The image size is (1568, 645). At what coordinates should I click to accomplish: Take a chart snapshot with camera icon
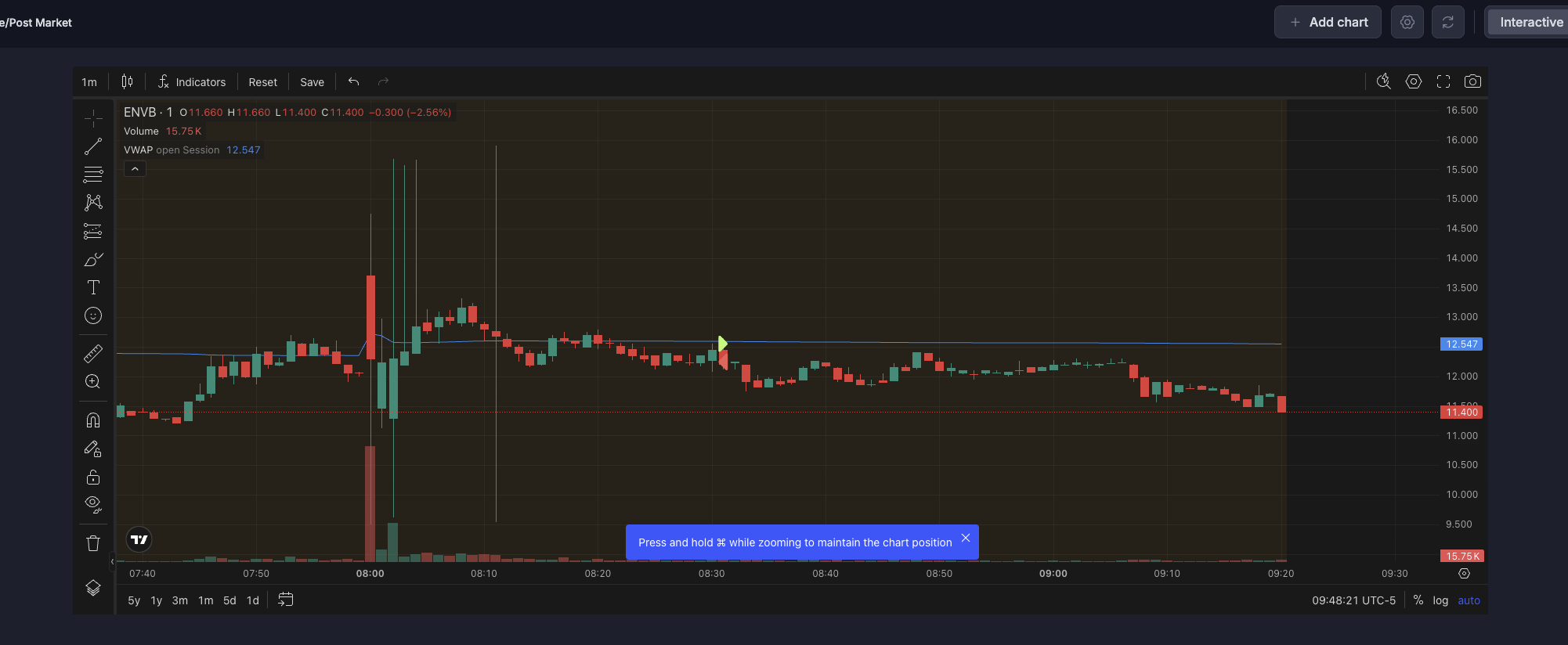tap(1472, 81)
